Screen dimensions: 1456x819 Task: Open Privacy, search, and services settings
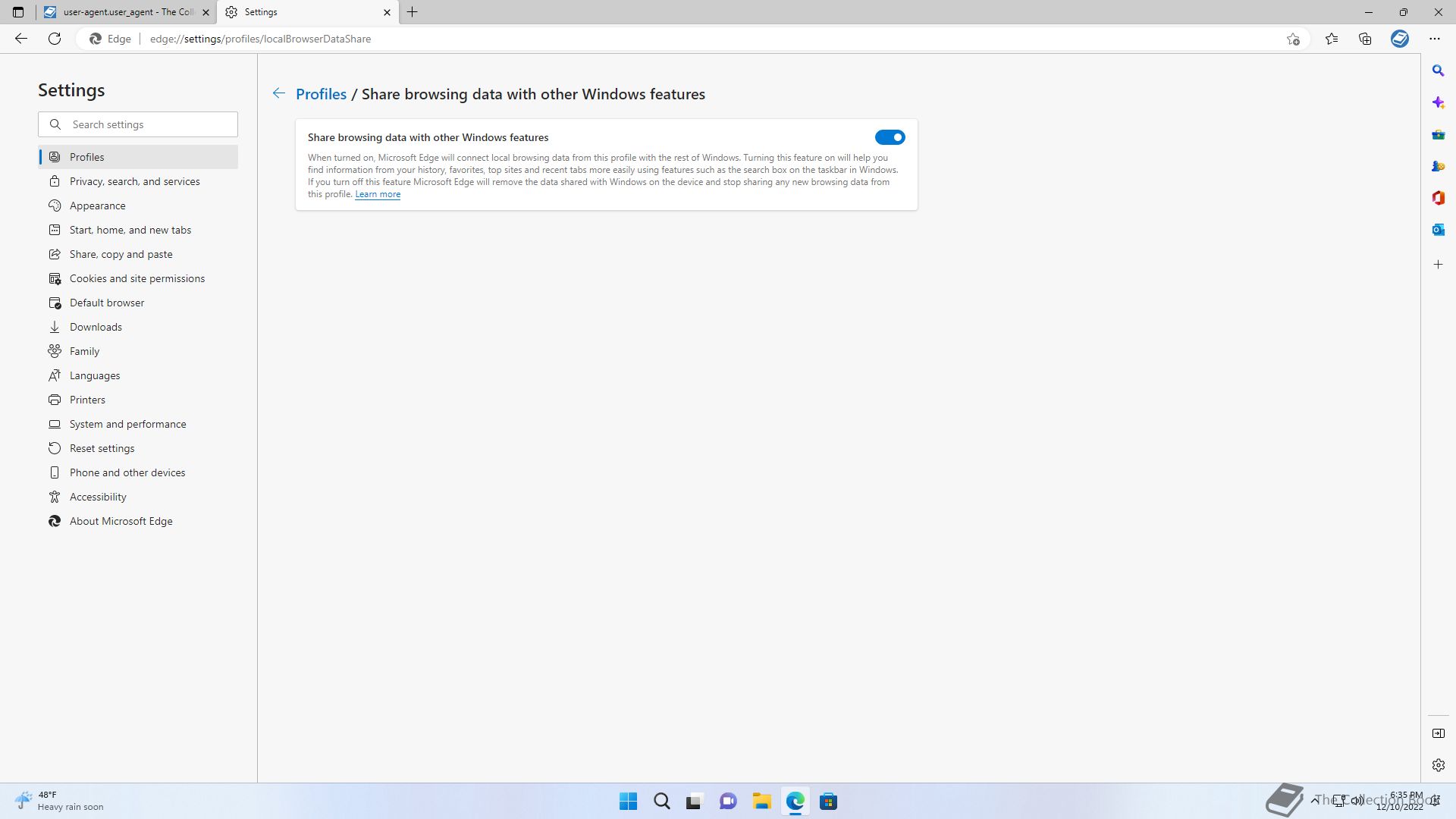(x=138, y=181)
